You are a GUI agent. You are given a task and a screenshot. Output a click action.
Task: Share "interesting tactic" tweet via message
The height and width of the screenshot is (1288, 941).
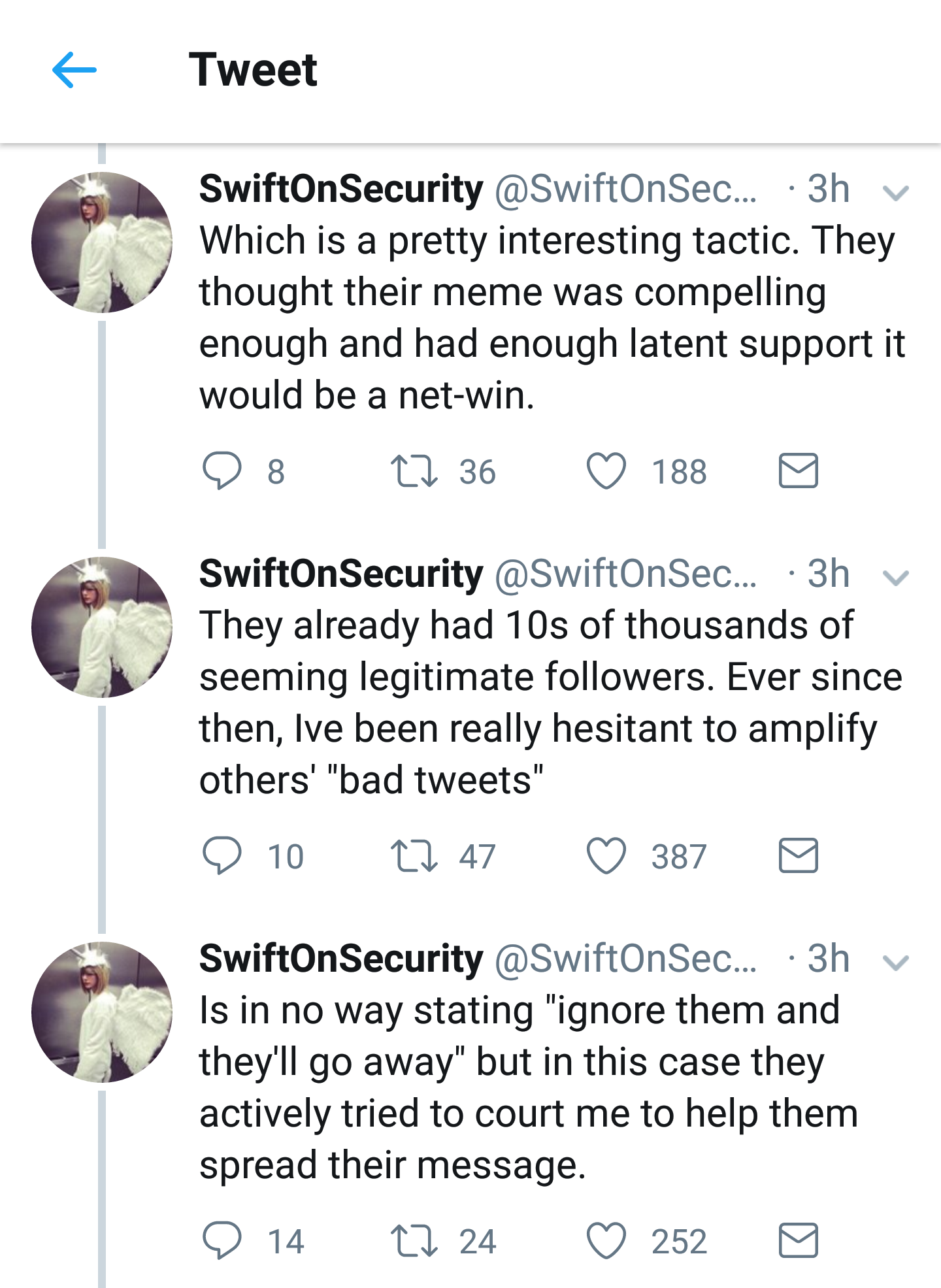[x=798, y=471]
